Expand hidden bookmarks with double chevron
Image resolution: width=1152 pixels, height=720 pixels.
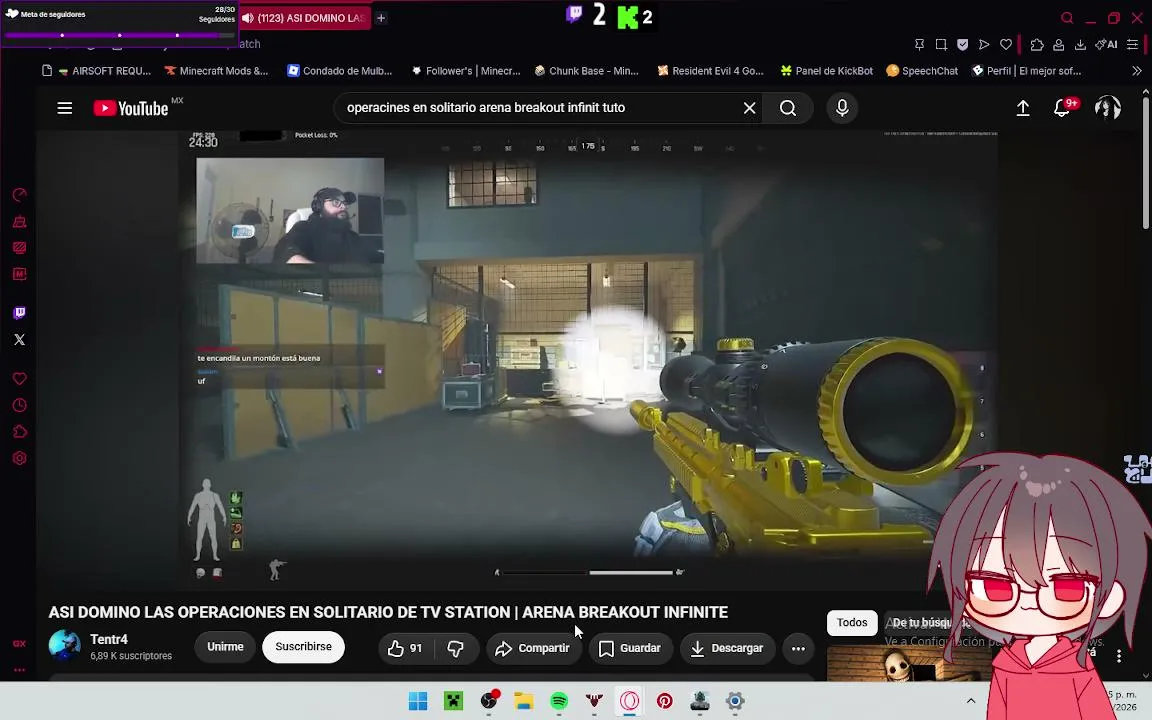[1137, 71]
